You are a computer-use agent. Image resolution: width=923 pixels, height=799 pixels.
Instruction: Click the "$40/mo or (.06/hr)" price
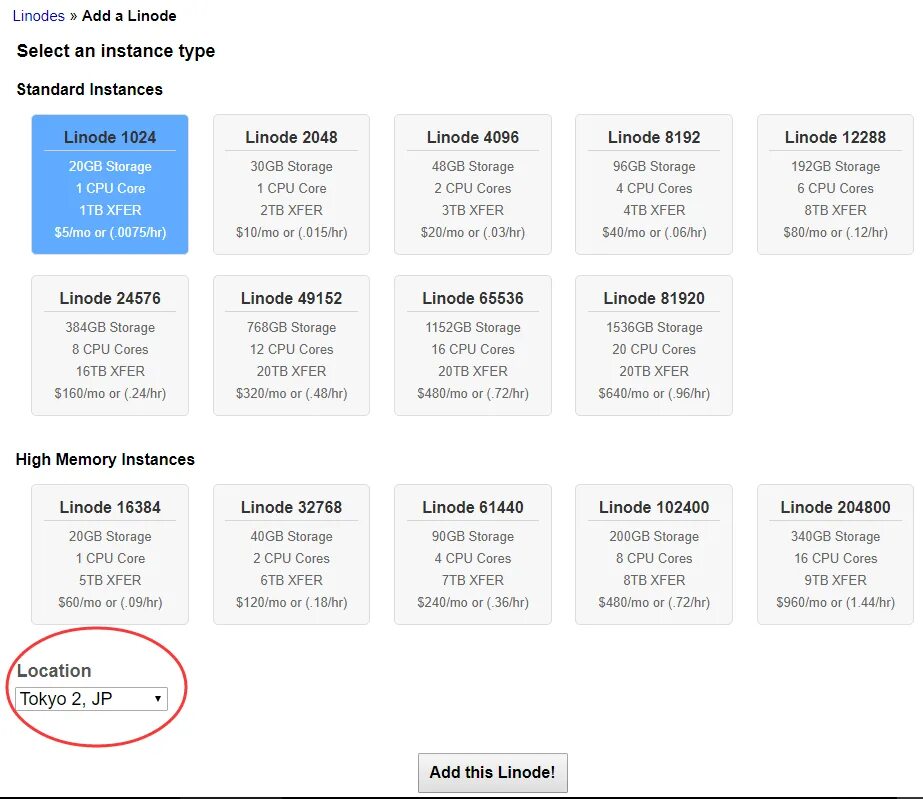point(654,233)
